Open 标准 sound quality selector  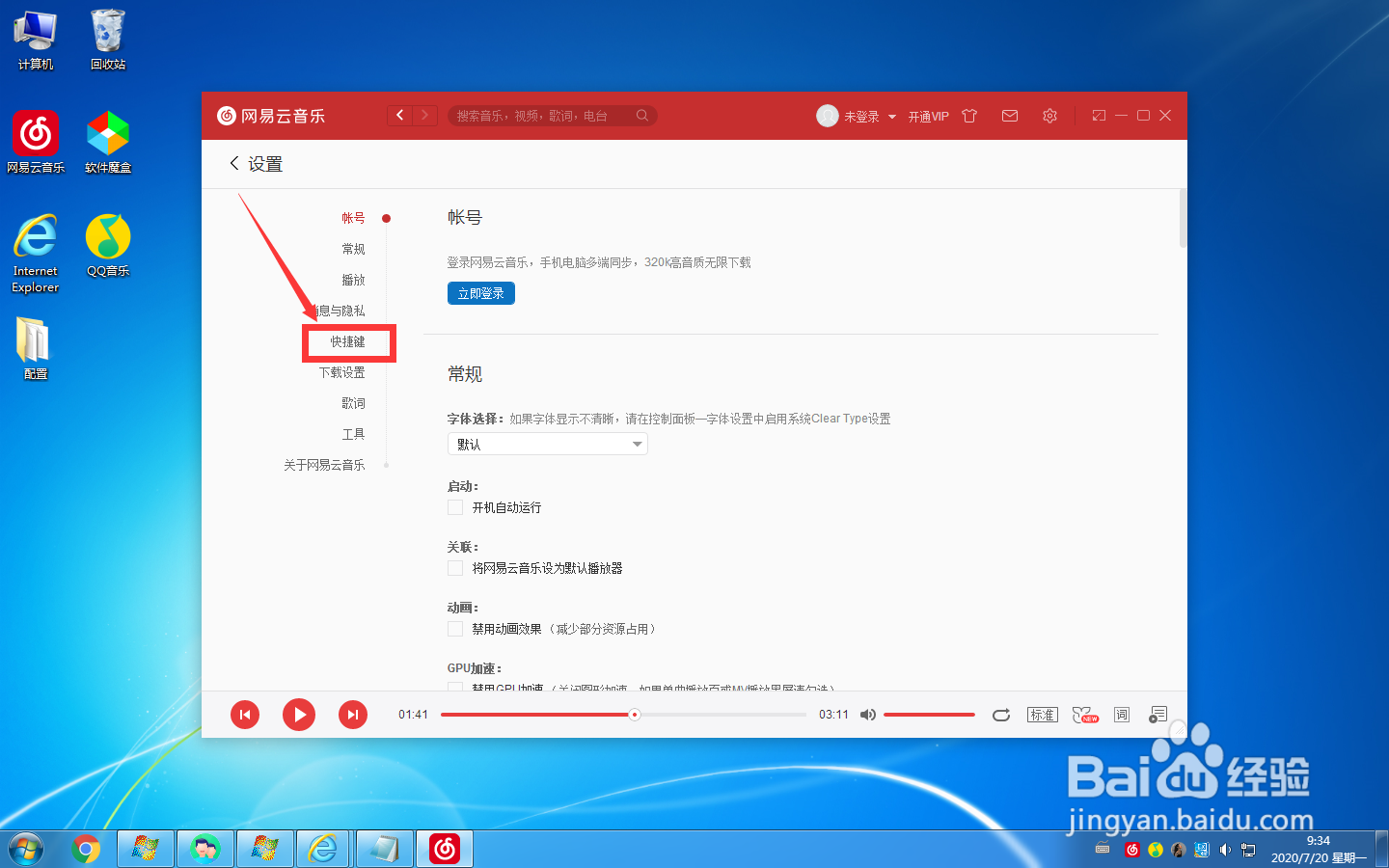coord(1043,715)
